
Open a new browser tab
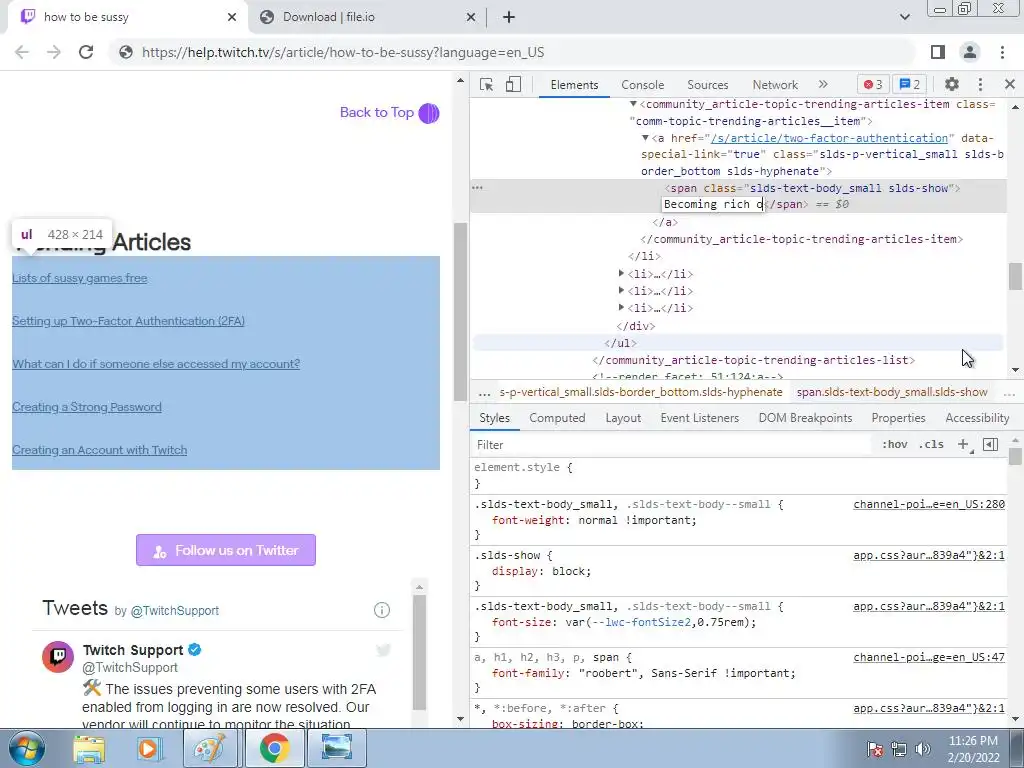pos(509,18)
